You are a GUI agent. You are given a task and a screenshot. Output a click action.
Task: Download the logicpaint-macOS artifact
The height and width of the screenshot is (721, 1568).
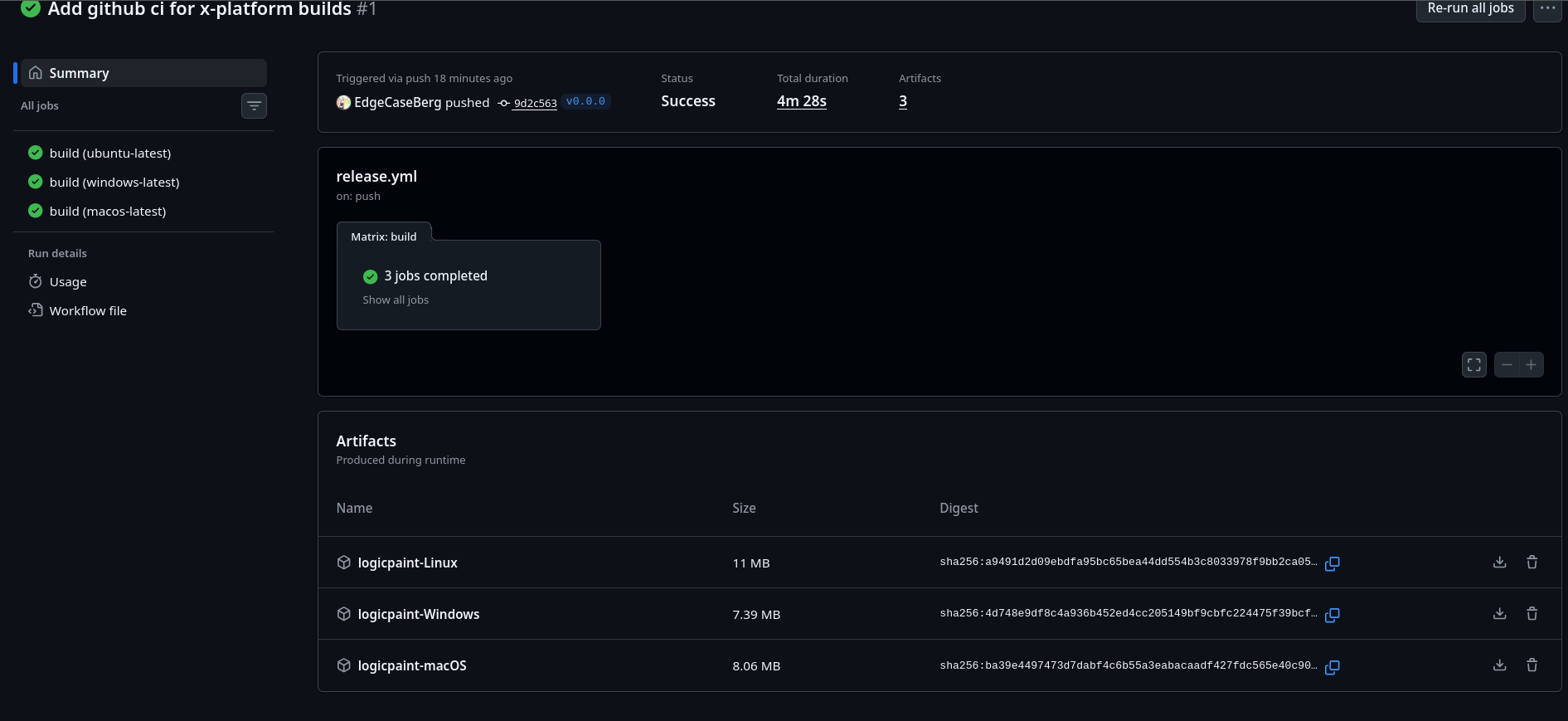coord(1499,665)
